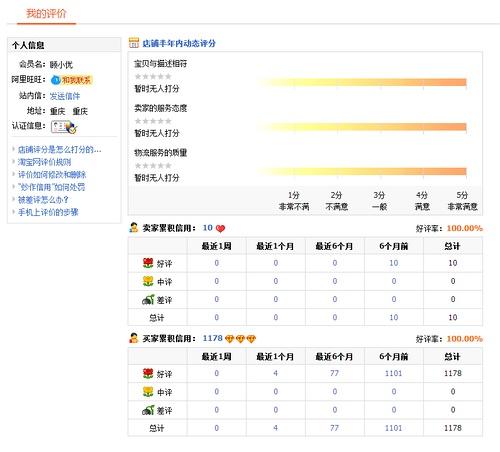Click the seller credit score 10

click(207, 228)
